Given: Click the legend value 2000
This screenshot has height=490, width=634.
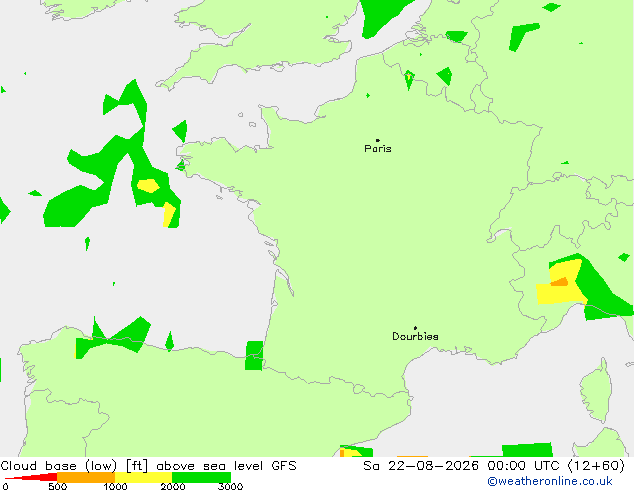Looking at the screenshot, I should [173, 486].
